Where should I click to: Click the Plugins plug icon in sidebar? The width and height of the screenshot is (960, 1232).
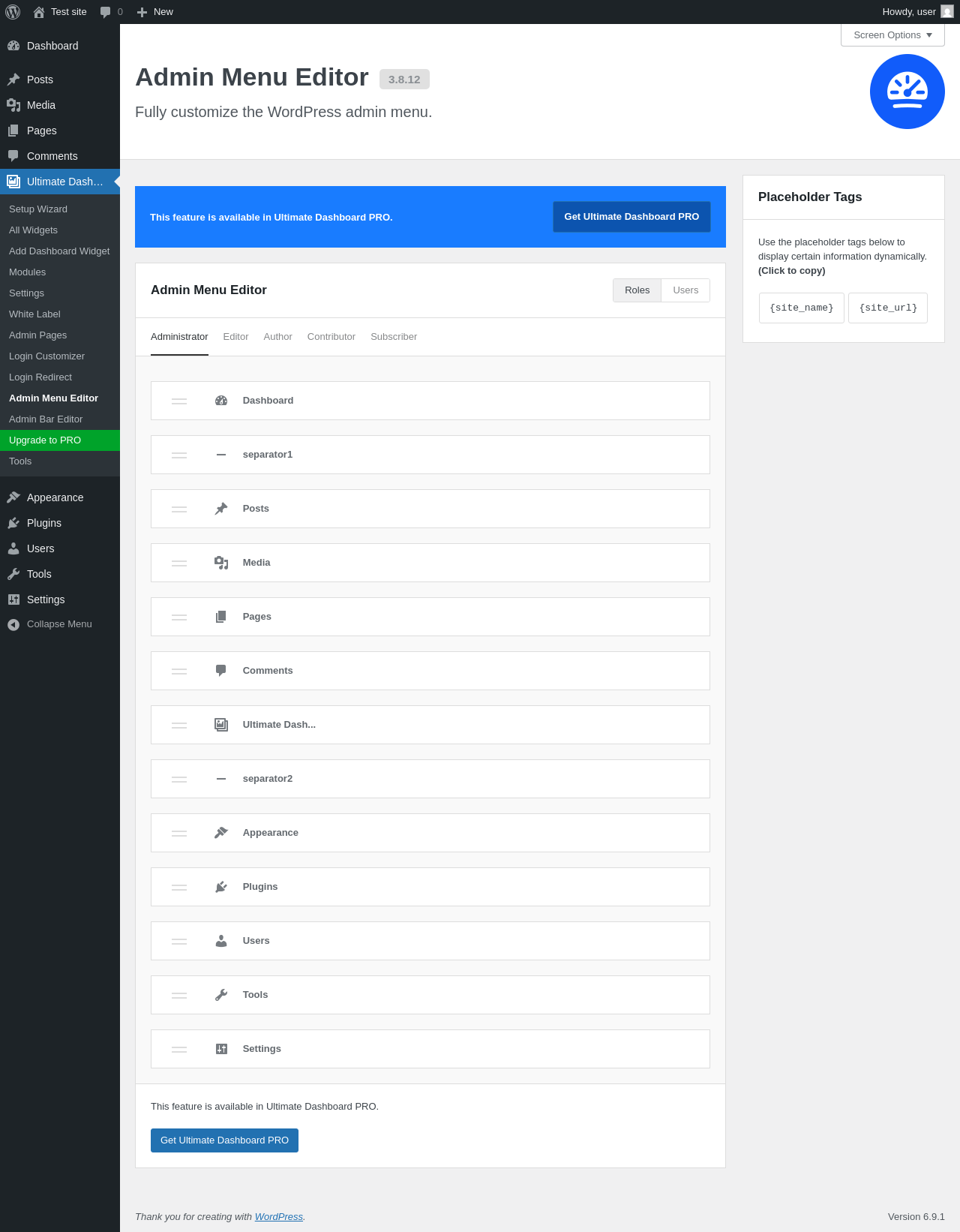(13, 523)
